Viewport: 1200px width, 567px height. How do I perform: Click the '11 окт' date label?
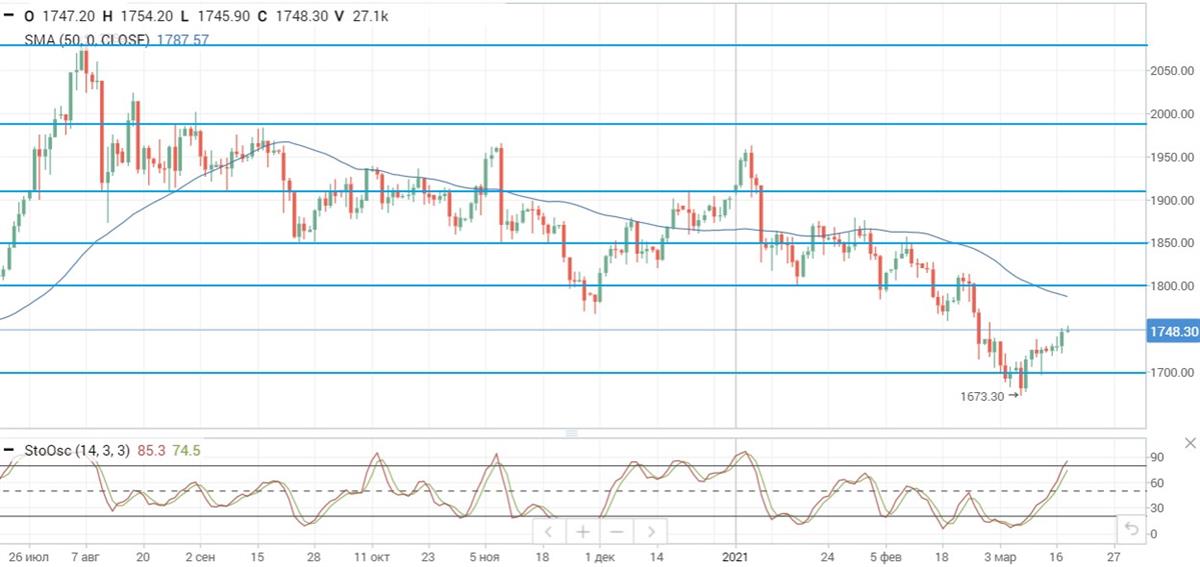click(x=372, y=555)
